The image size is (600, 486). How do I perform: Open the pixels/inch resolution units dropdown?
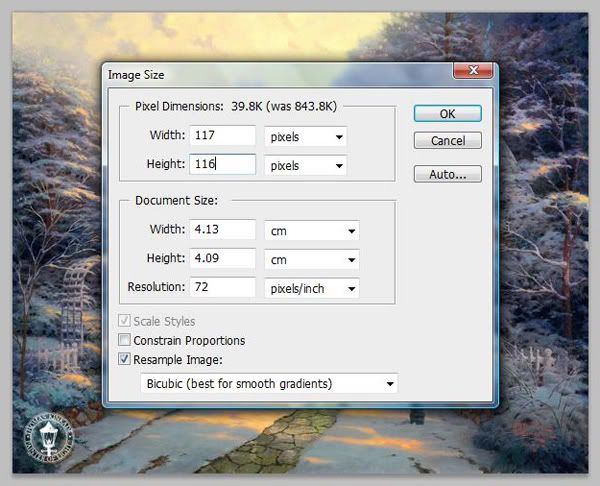click(311, 289)
